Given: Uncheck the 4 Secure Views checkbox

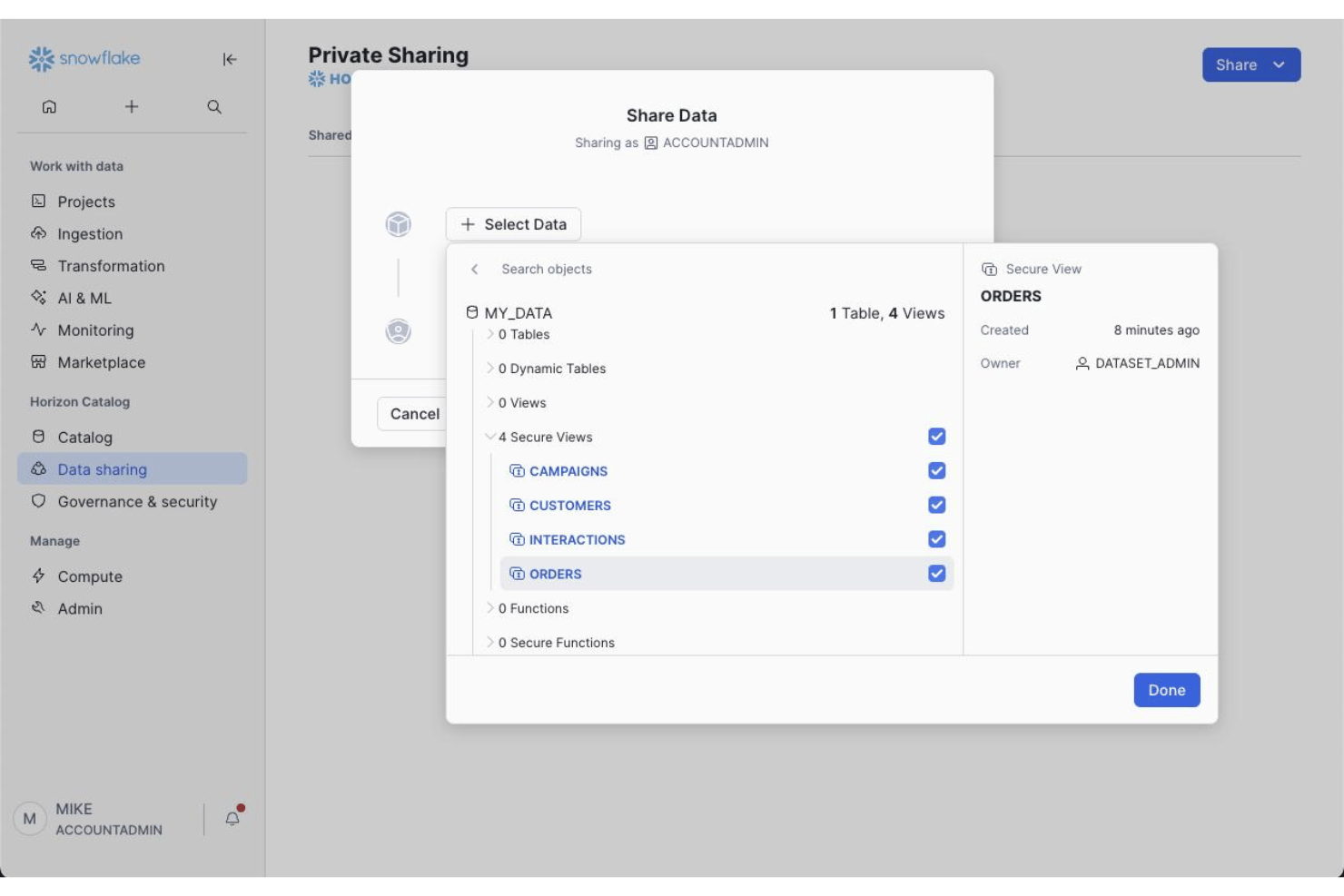Looking at the screenshot, I should (937, 437).
